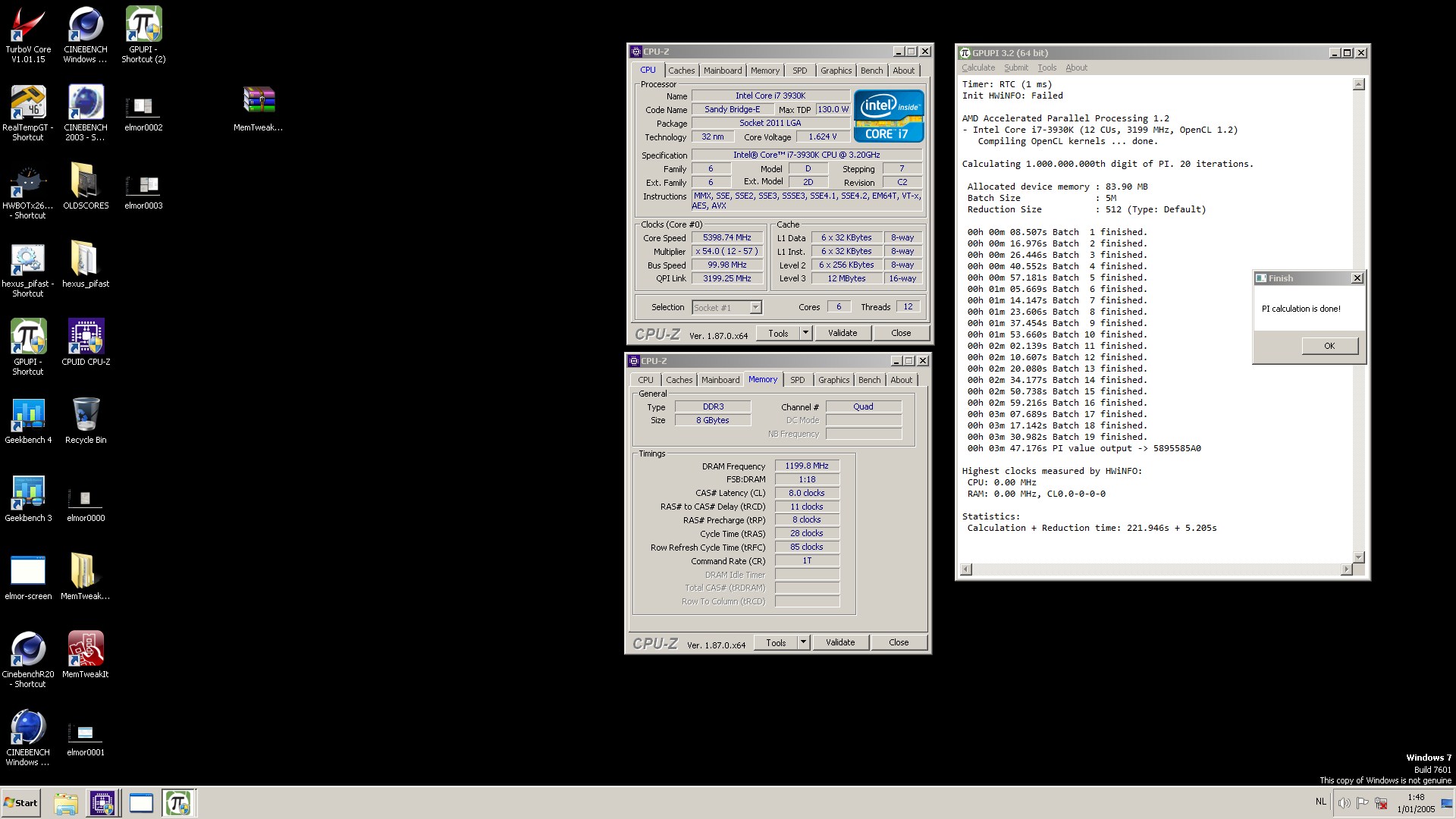Open GPUPI Tools menu
The image size is (1456, 819).
[1046, 67]
